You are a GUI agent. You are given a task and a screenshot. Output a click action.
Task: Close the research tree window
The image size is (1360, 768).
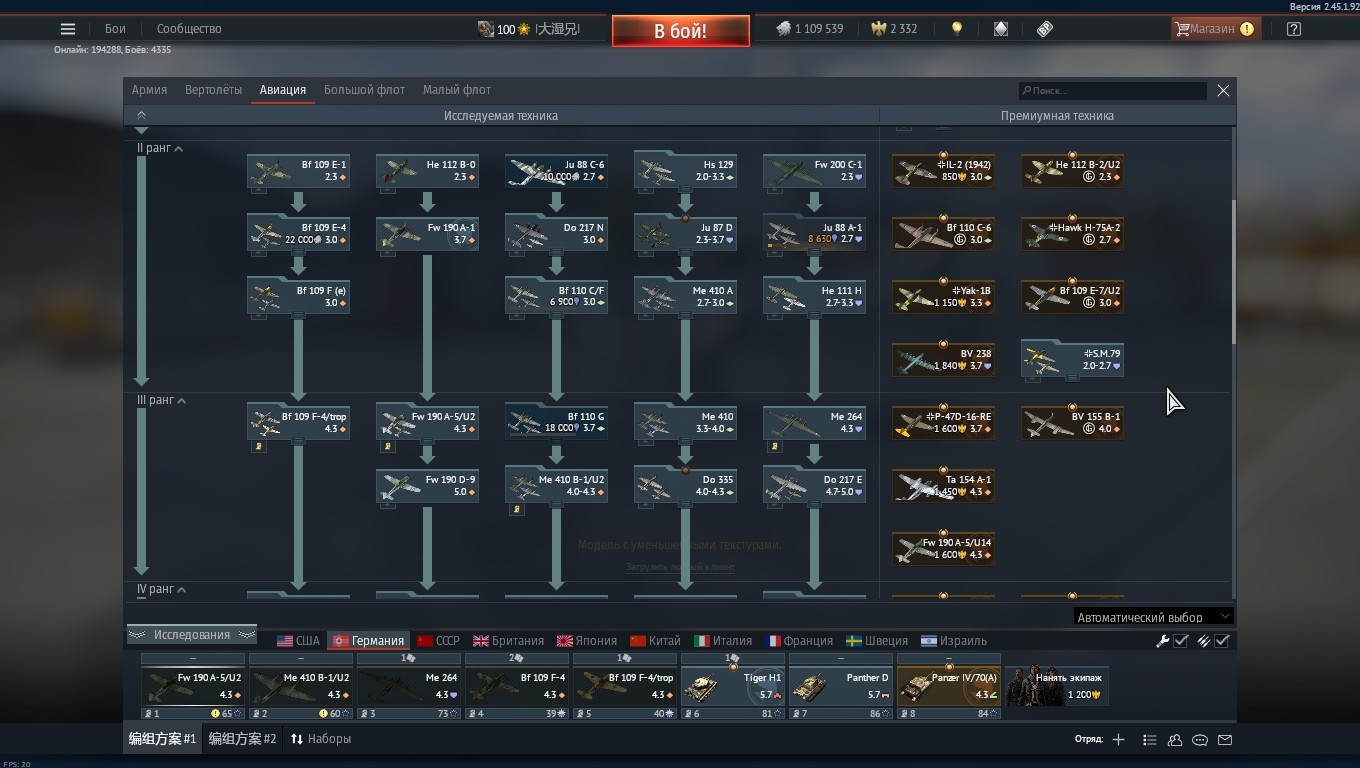(1223, 91)
